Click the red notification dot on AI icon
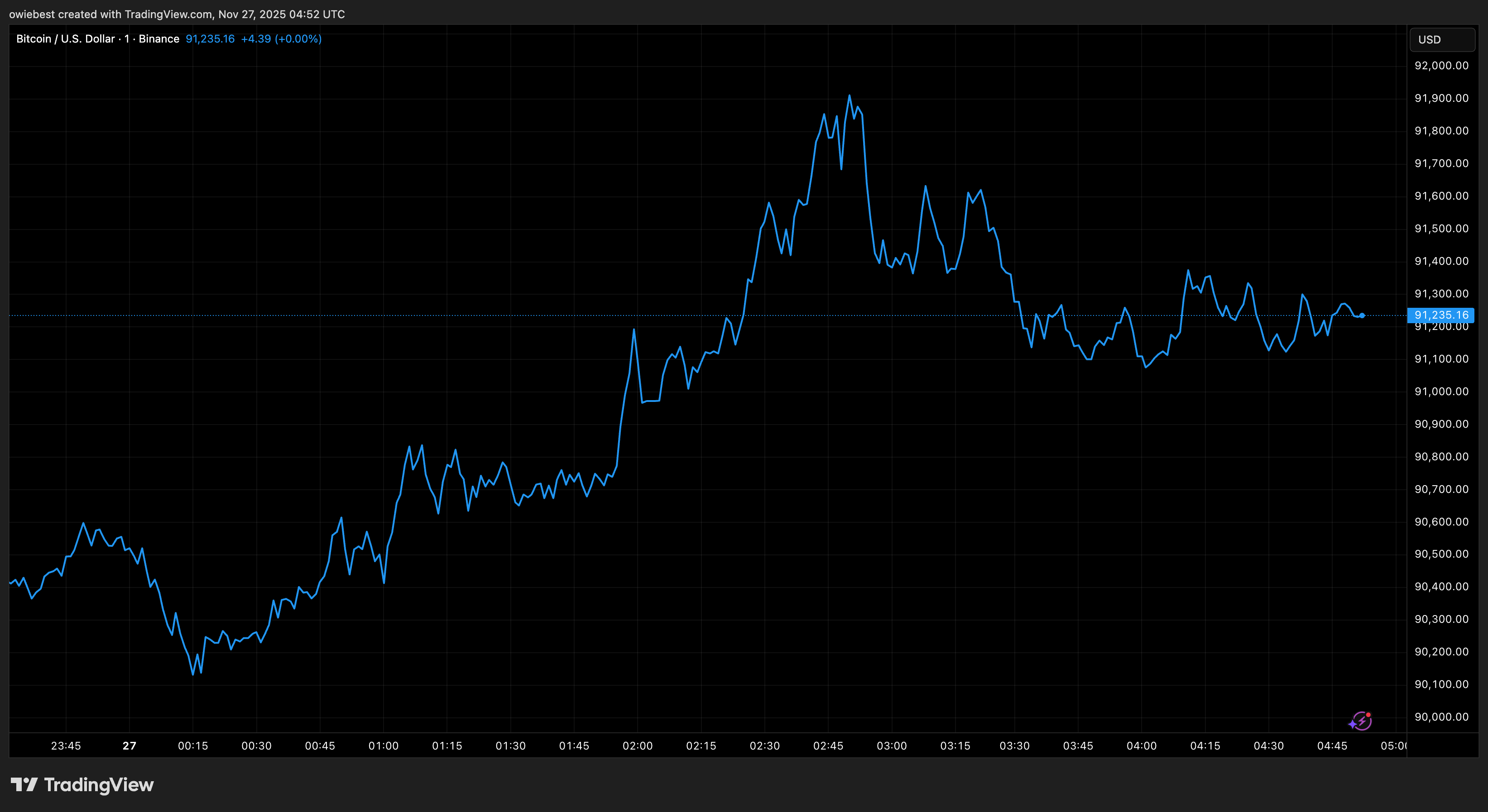1488x812 pixels. (x=1368, y=716)
